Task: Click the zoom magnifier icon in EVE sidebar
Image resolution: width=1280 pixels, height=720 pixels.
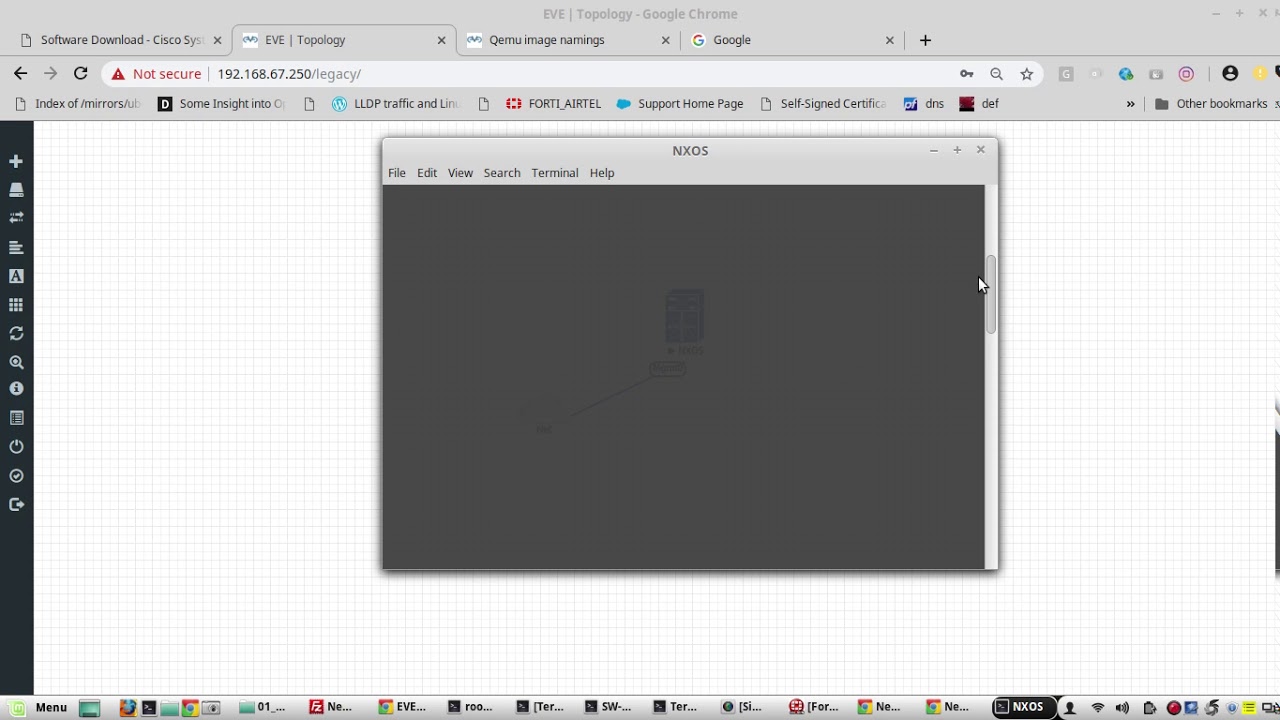Action: [x=16, y=362]
